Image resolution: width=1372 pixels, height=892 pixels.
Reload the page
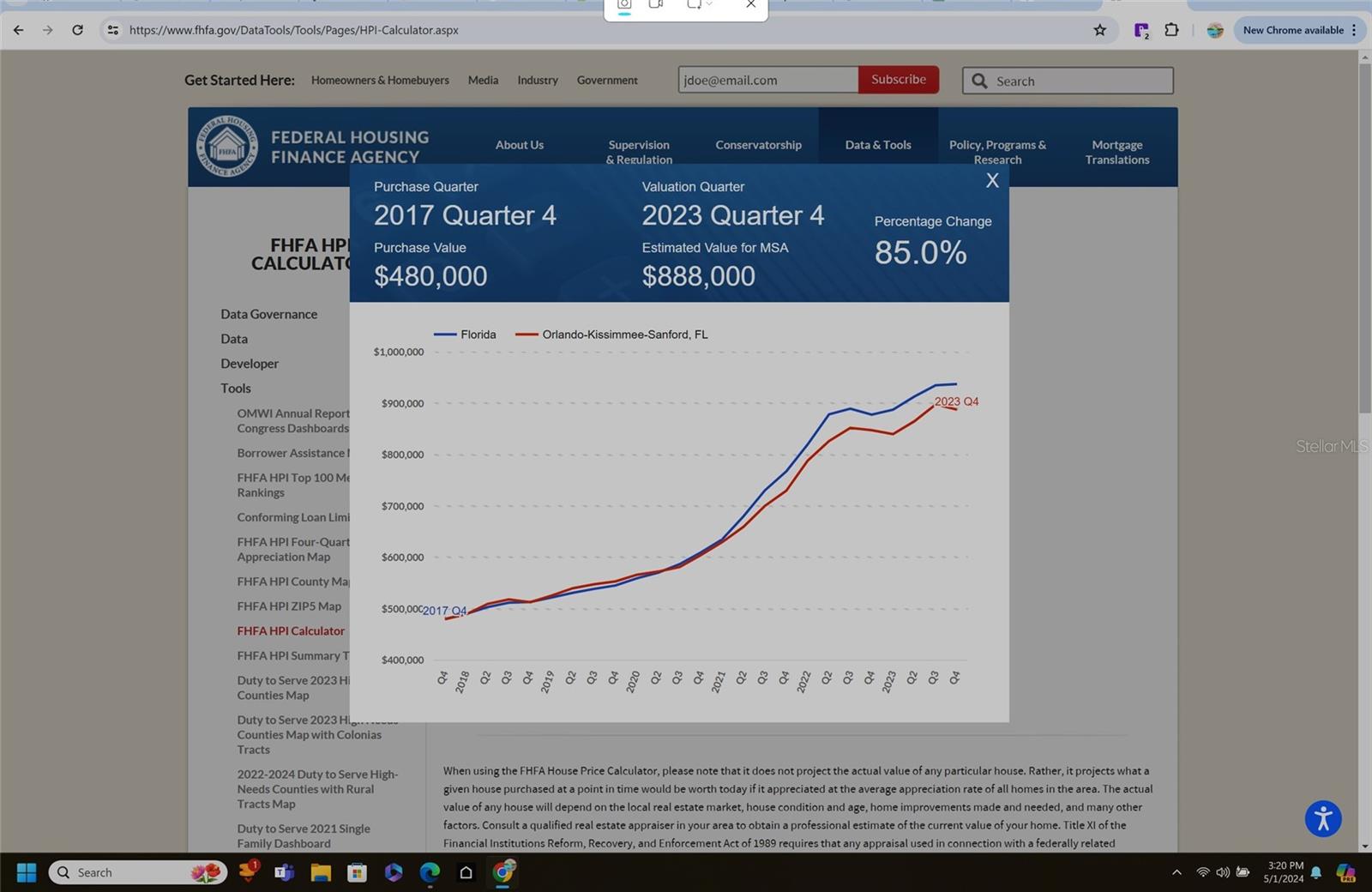click(77, 30)
